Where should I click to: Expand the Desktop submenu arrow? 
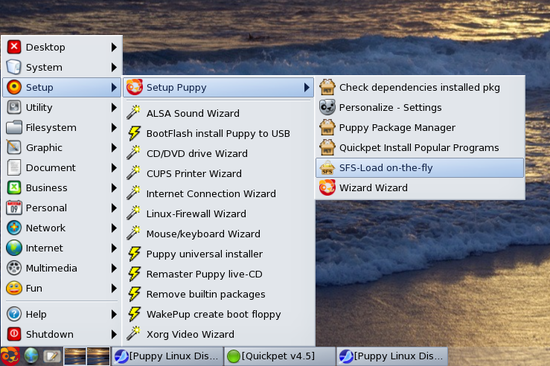click(114, 47)
